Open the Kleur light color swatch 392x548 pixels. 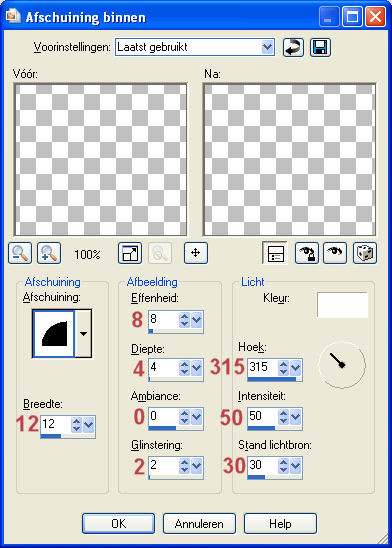click(342, 305)
